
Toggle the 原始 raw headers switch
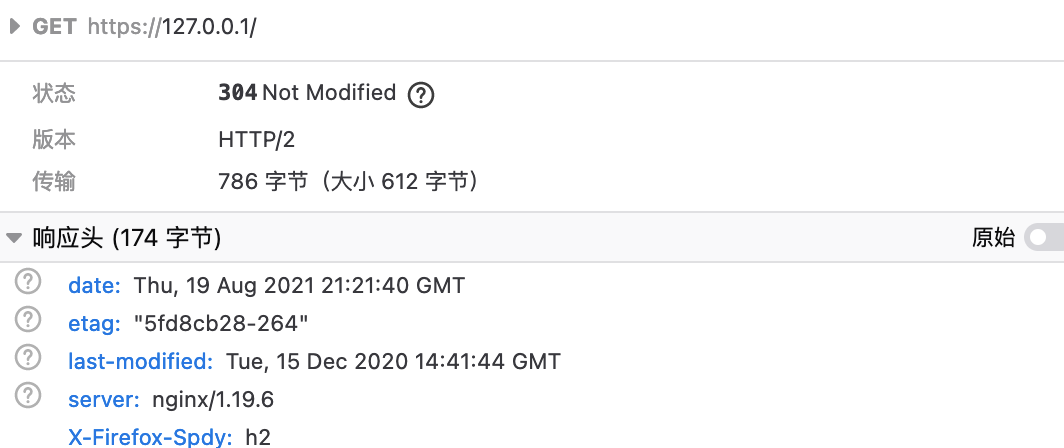1044,238
